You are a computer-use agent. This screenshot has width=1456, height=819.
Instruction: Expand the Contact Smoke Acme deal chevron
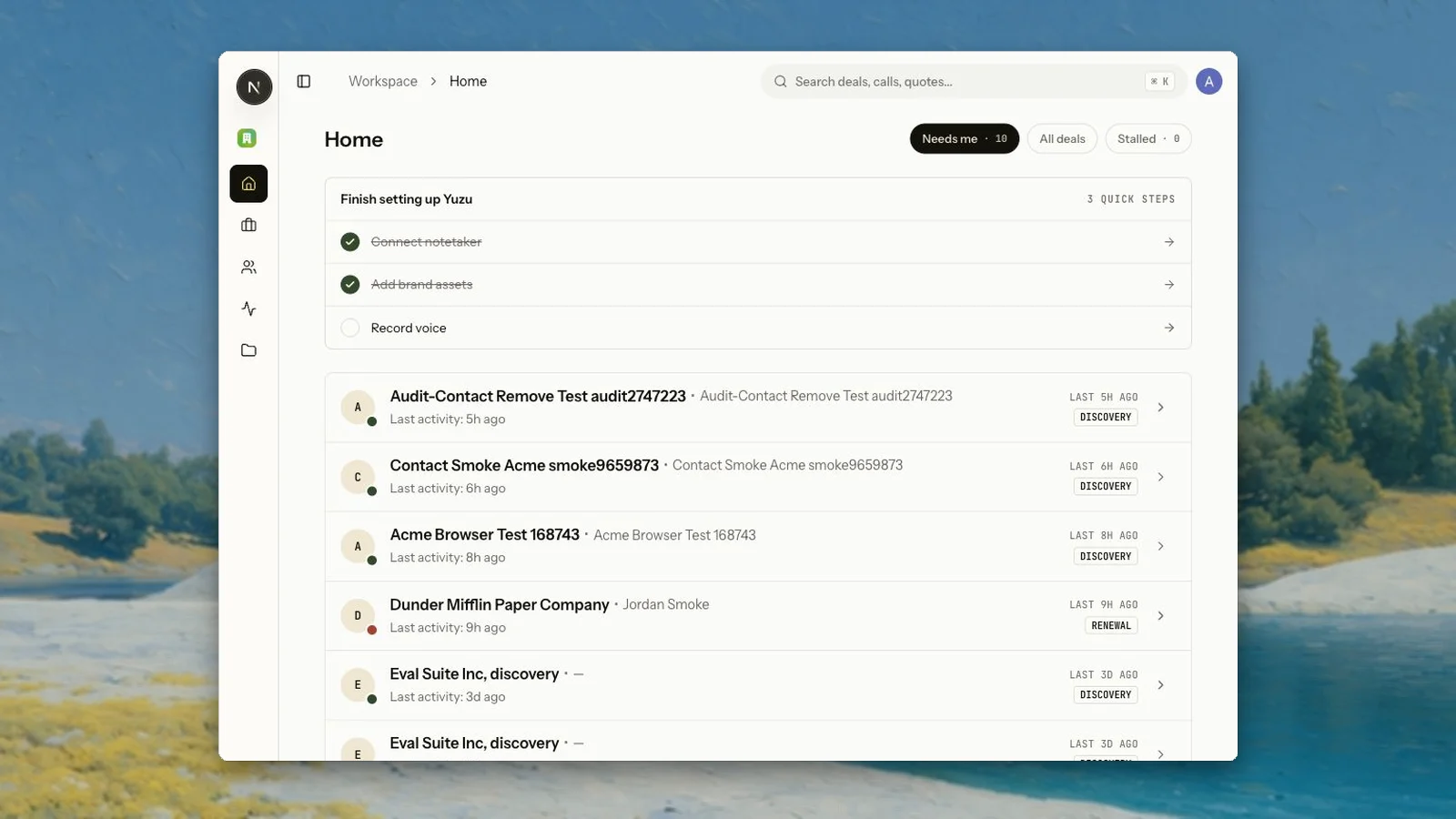(1160, 477)
